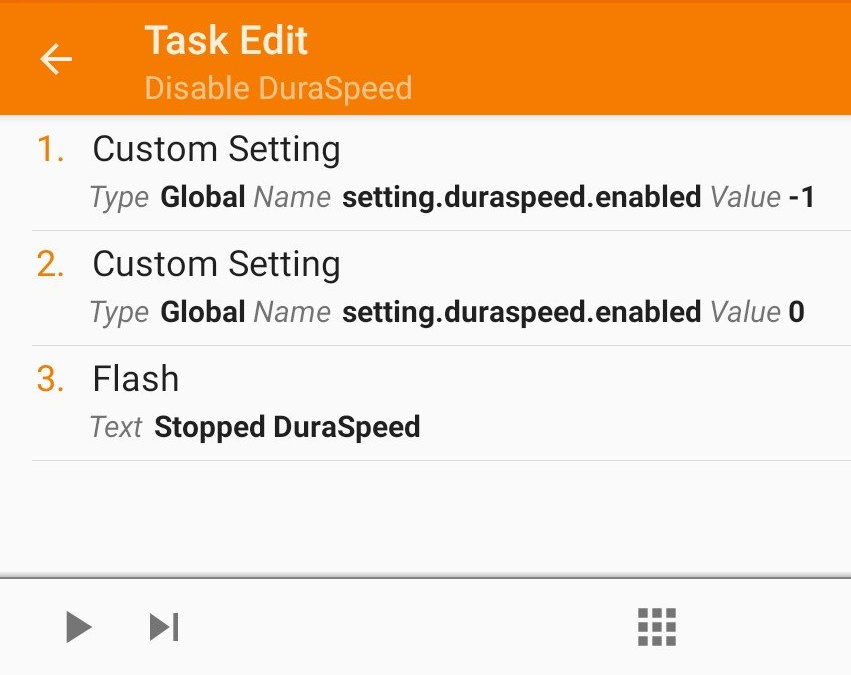The width and height of the screenshot is (851, 675).
Task: Open the first Custom Setting action
Action: (x=441, y=173)
